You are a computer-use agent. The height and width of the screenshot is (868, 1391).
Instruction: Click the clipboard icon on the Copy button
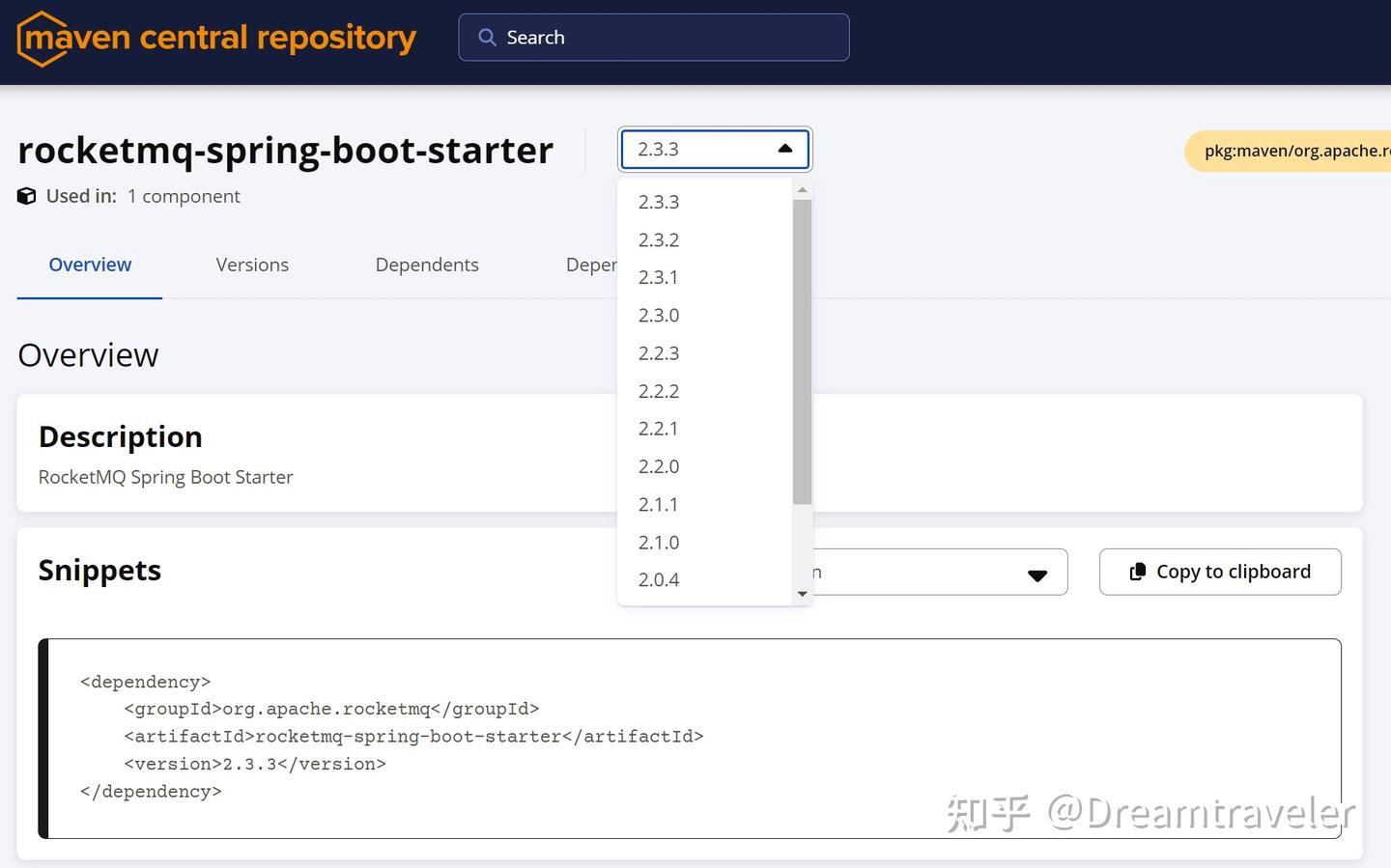tap(1138, 571)
